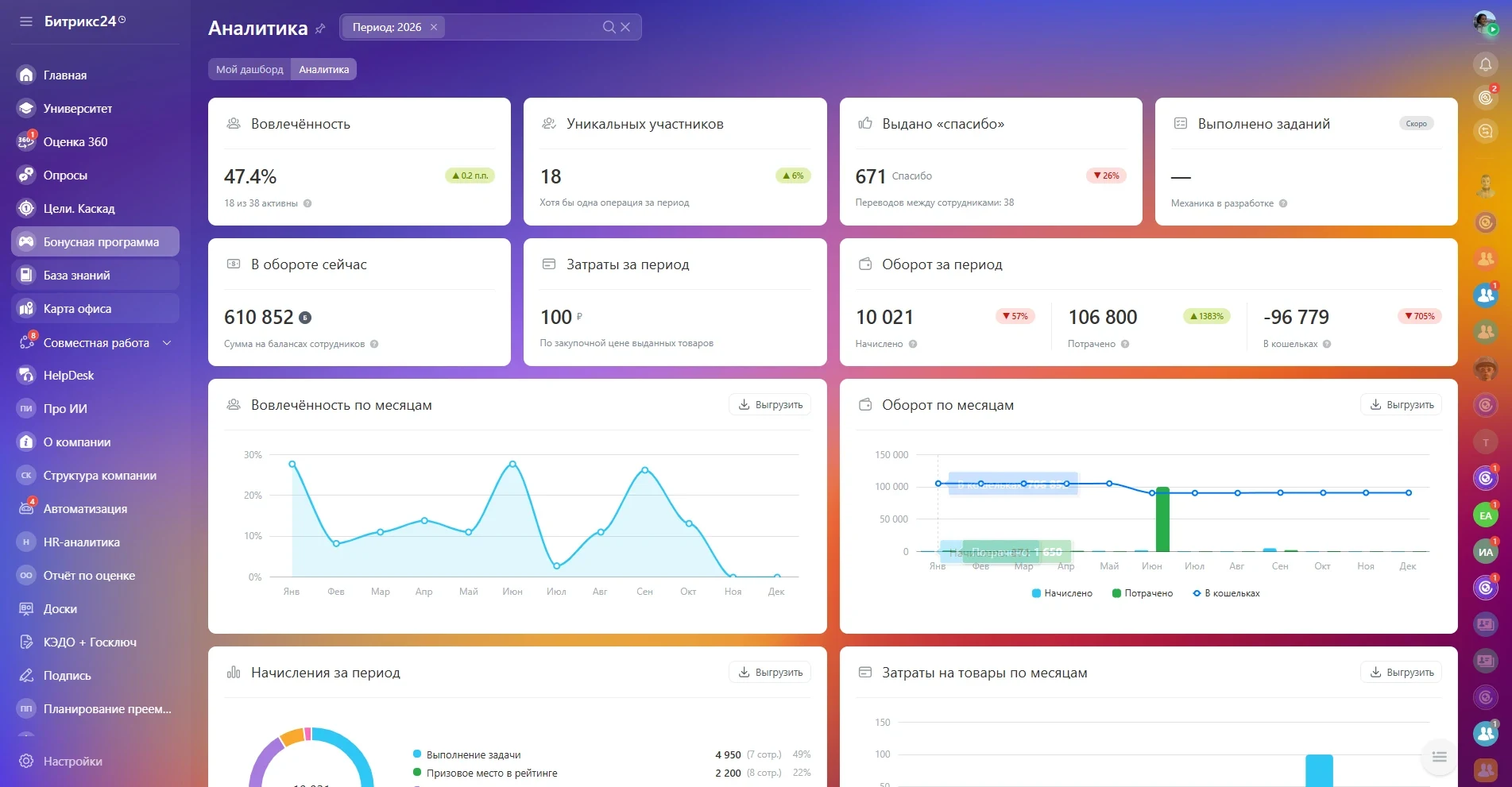
Task: Open Карта офиса sidebar item
Action: tap(95, 308)
